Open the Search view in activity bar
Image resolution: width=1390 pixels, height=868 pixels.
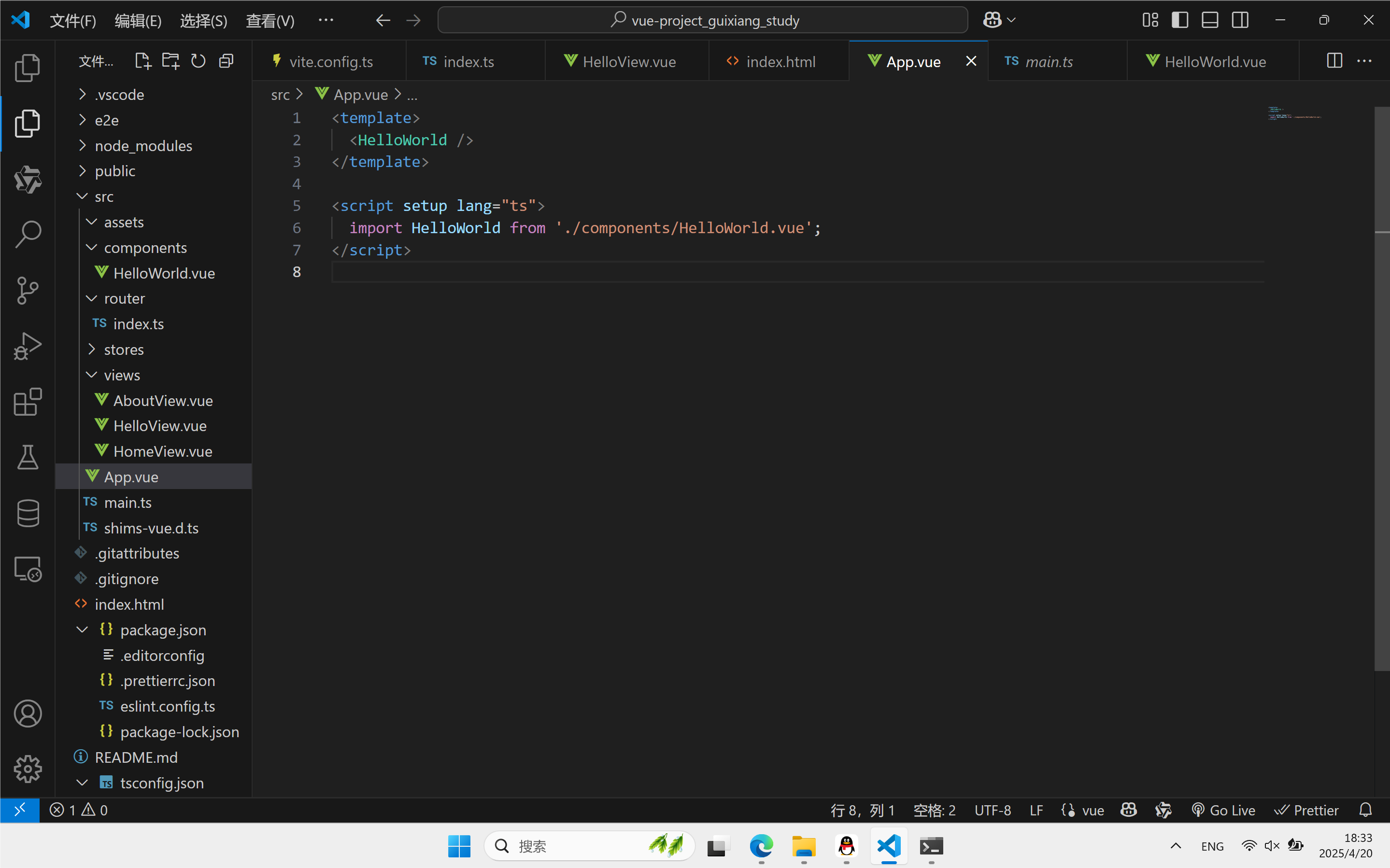(x=28, y=235)
